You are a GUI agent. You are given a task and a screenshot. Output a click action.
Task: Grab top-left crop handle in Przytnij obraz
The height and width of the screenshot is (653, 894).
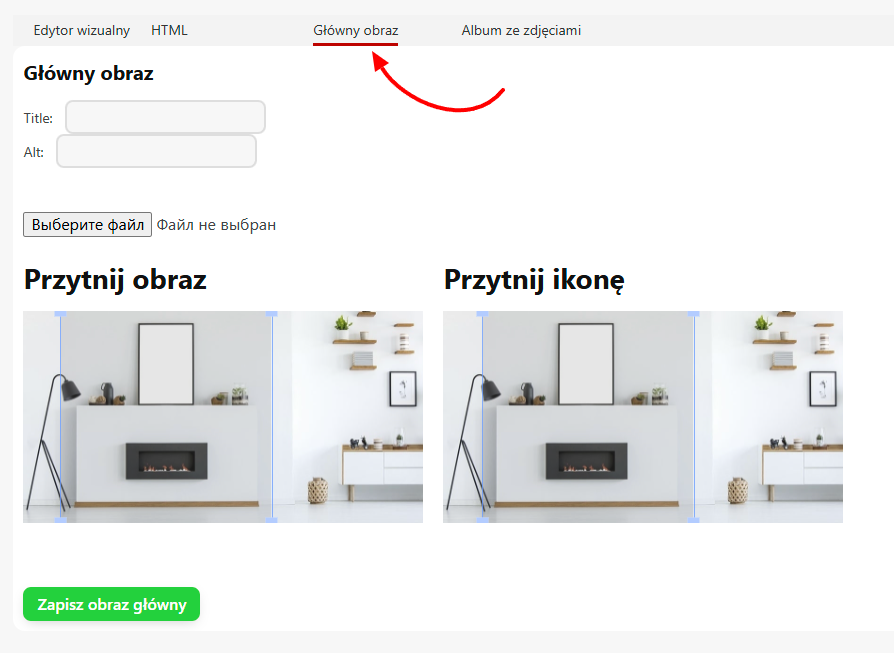pyautogui.click(x=60, y=314)
